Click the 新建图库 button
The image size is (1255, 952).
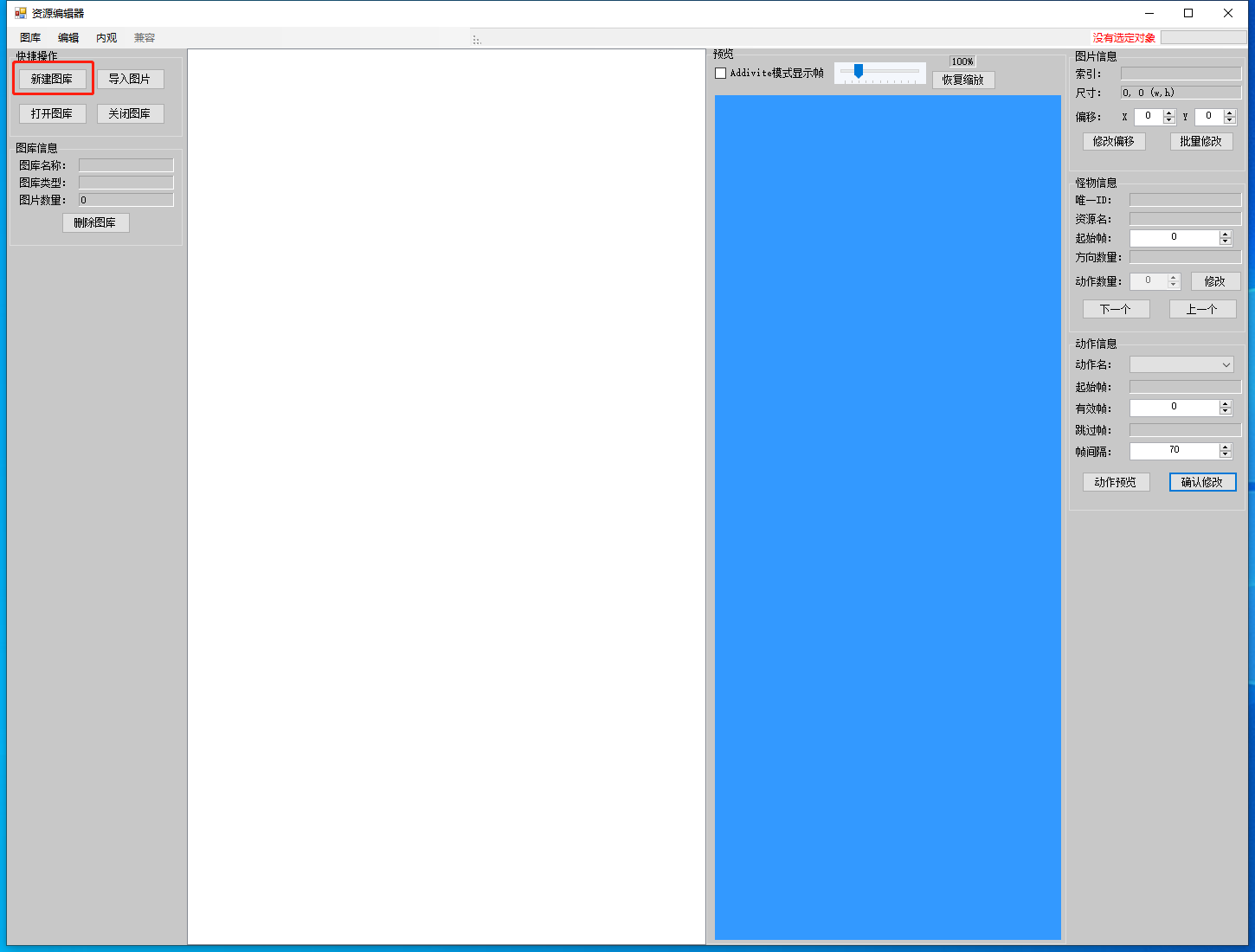(x=52, y=79)
